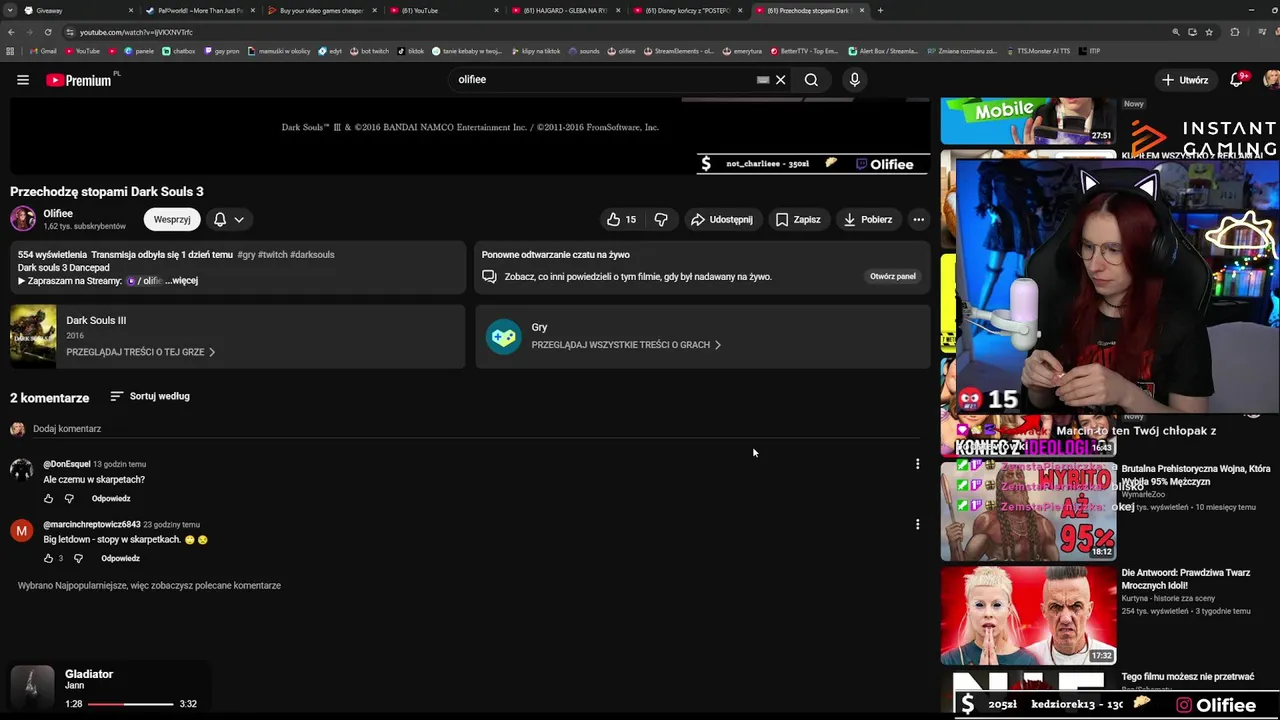Reply to the marcinchreptowicz6843 comment via Odpowiedz
This screenshot has height=720, width=1280.
click(x=120, y=558)
